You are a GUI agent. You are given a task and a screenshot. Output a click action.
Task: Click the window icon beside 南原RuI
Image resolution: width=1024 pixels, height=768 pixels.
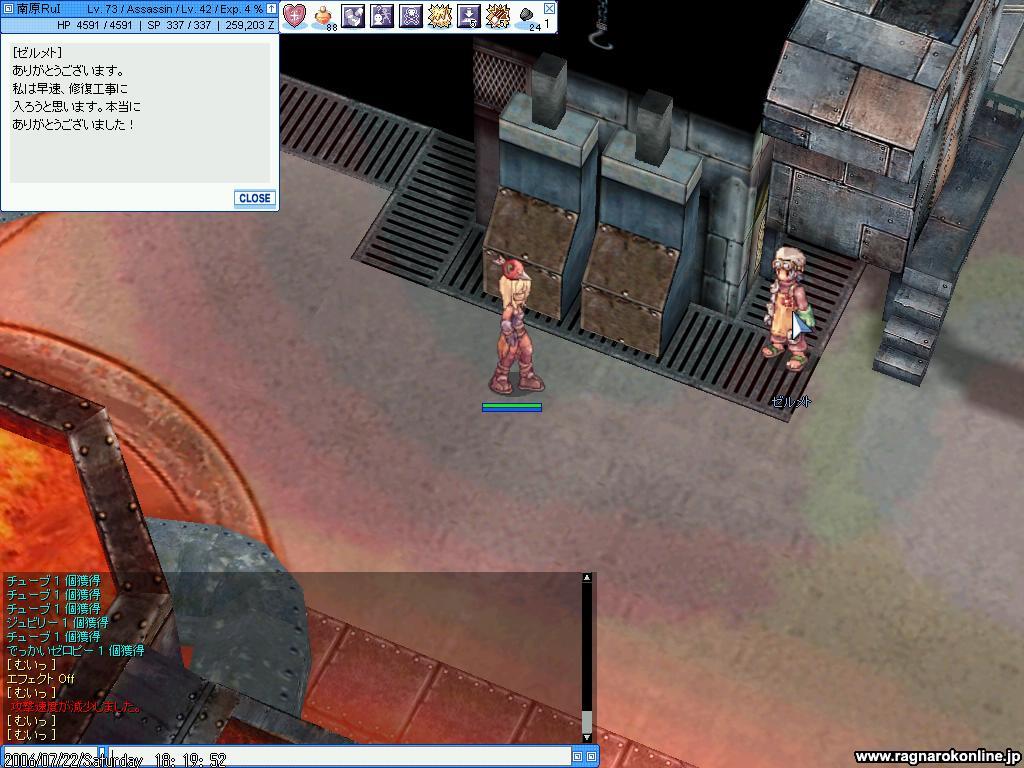pyautogui.click(x=8, y=9)
